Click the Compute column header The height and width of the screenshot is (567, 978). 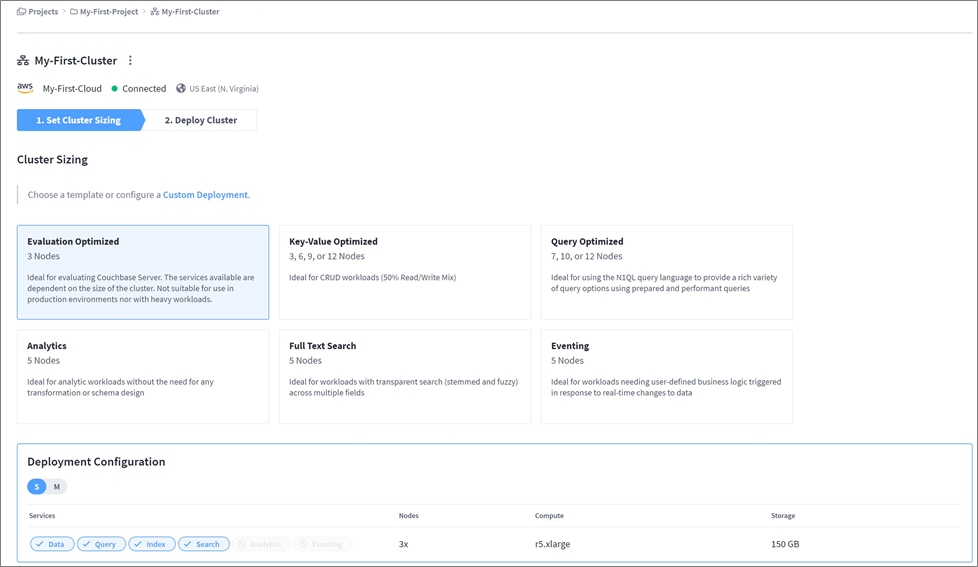(549, 516)
